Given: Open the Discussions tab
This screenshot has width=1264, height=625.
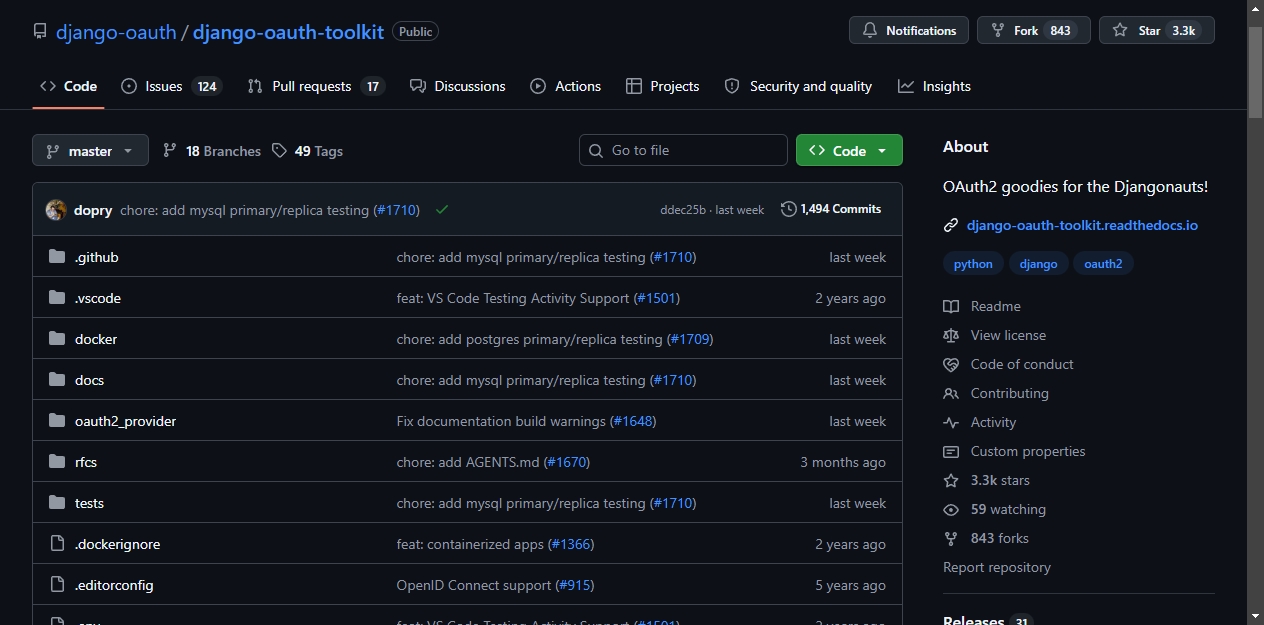Looking at the screenshot, I should [457, 86].
